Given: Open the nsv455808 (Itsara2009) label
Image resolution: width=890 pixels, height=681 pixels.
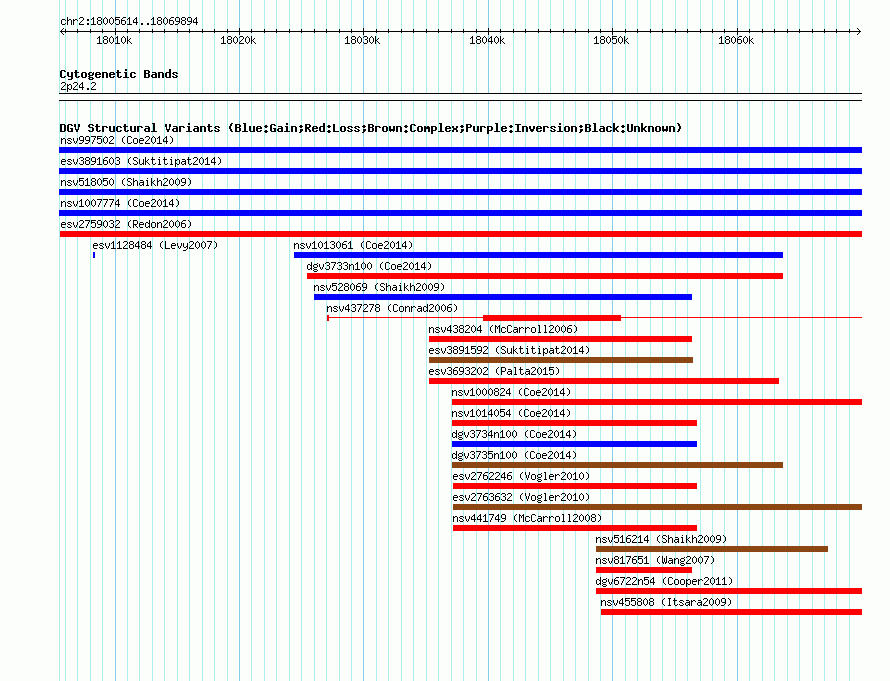Looking at the screenshot, I should [x=666, y=602].
